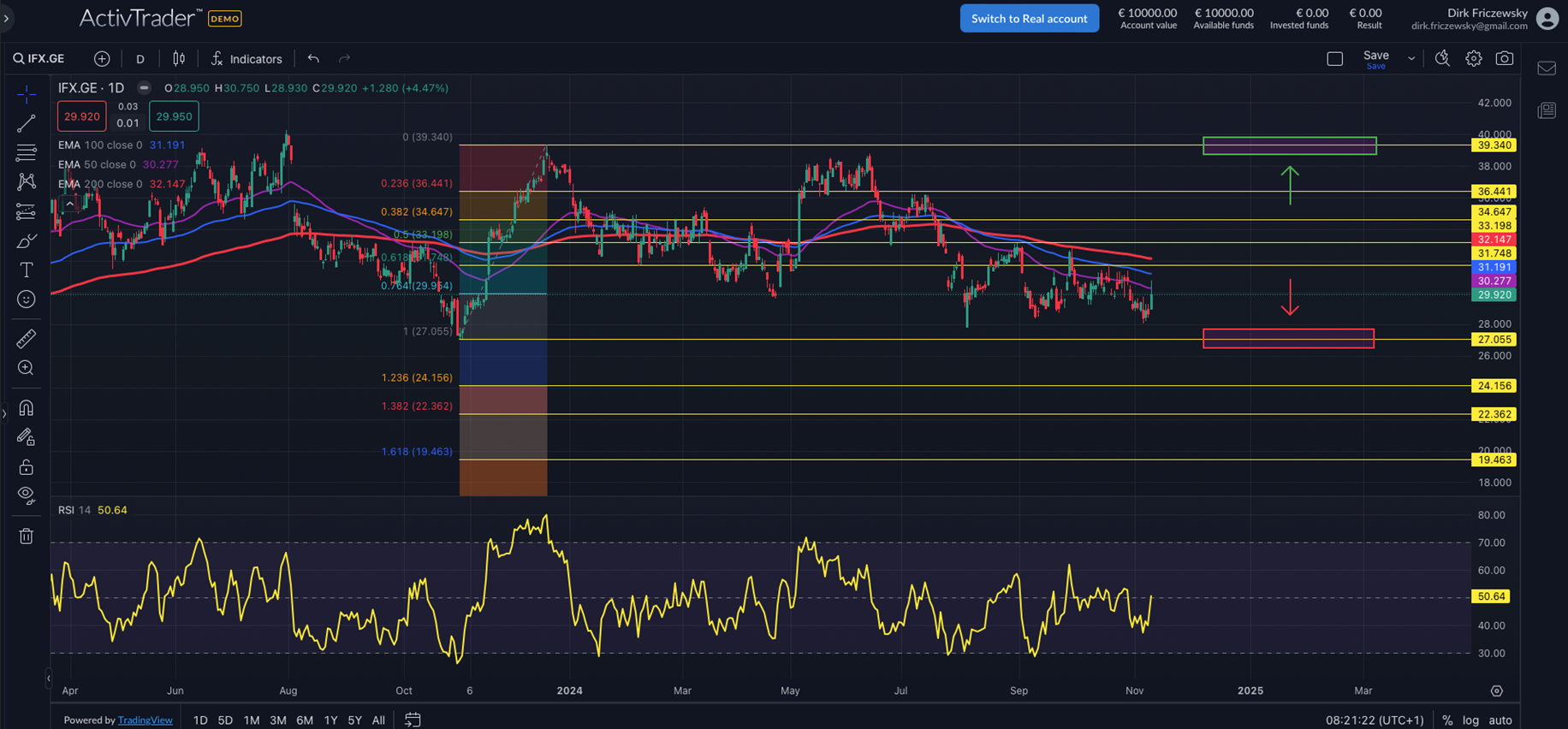The image size is (1568, 729).
Task: Open the TradingView link
Action: 145,720
